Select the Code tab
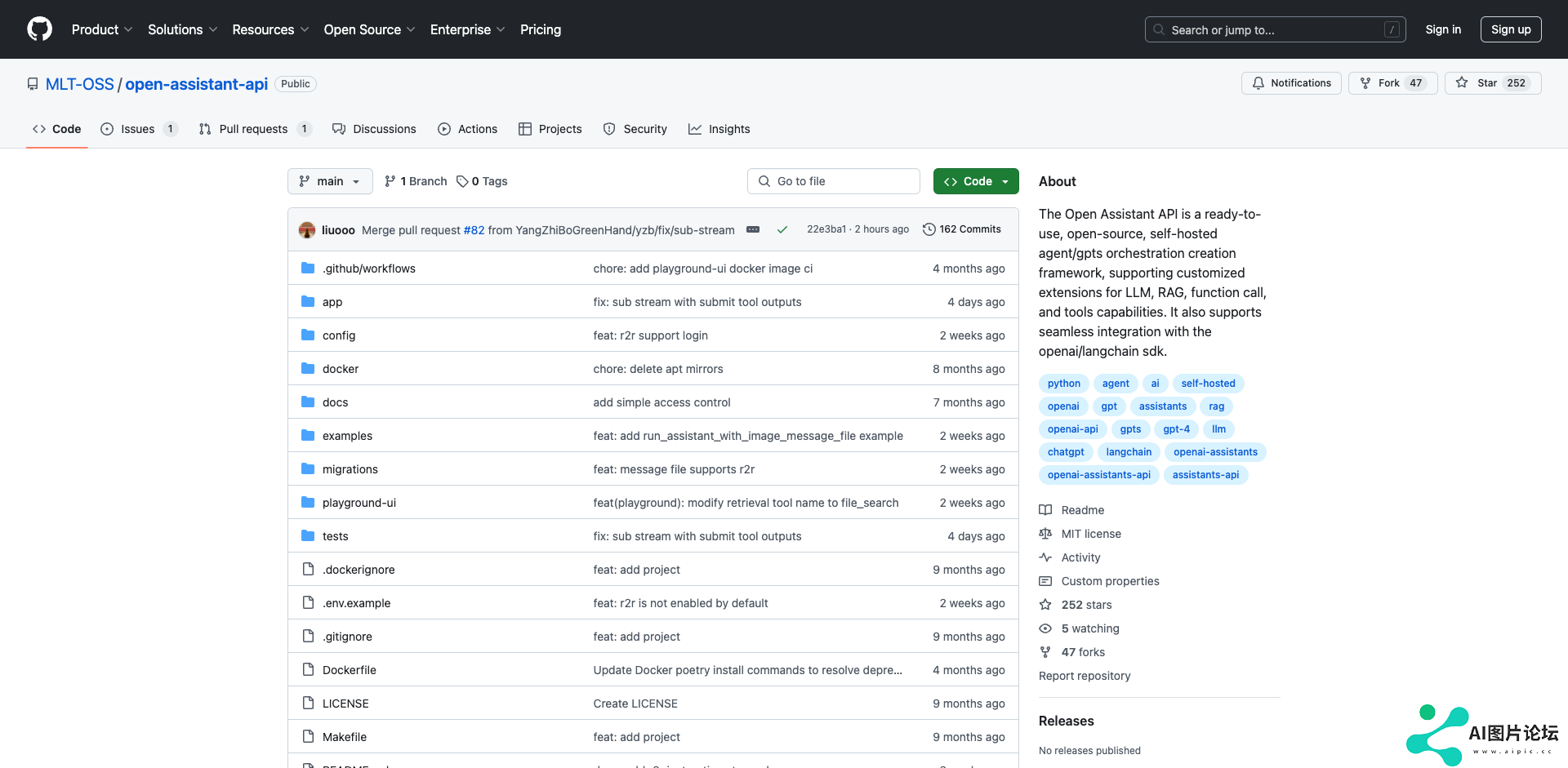Image resolution: width=1568 pixels, height=768 pixels. click(57, 129)
